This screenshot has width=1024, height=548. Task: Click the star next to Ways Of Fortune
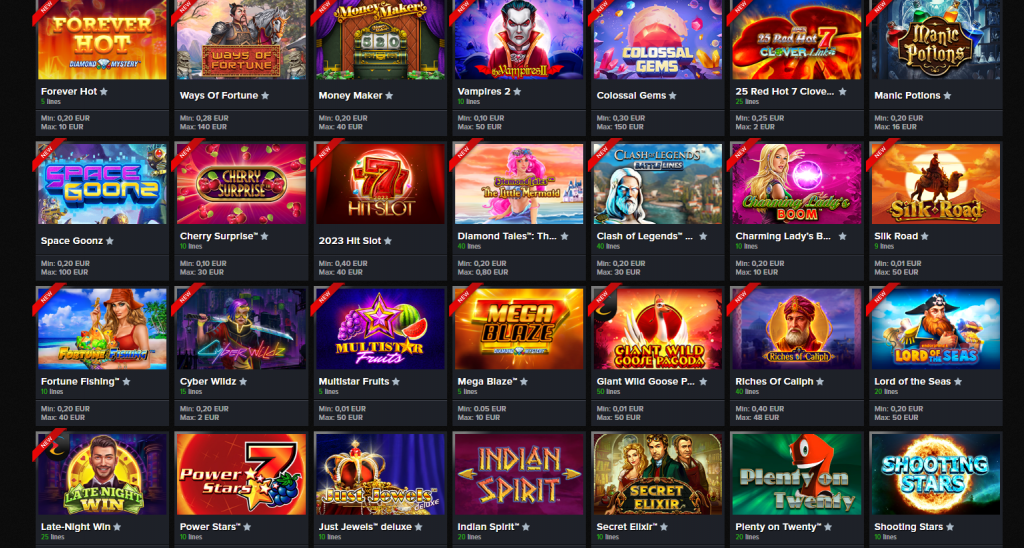click(264, 95)
